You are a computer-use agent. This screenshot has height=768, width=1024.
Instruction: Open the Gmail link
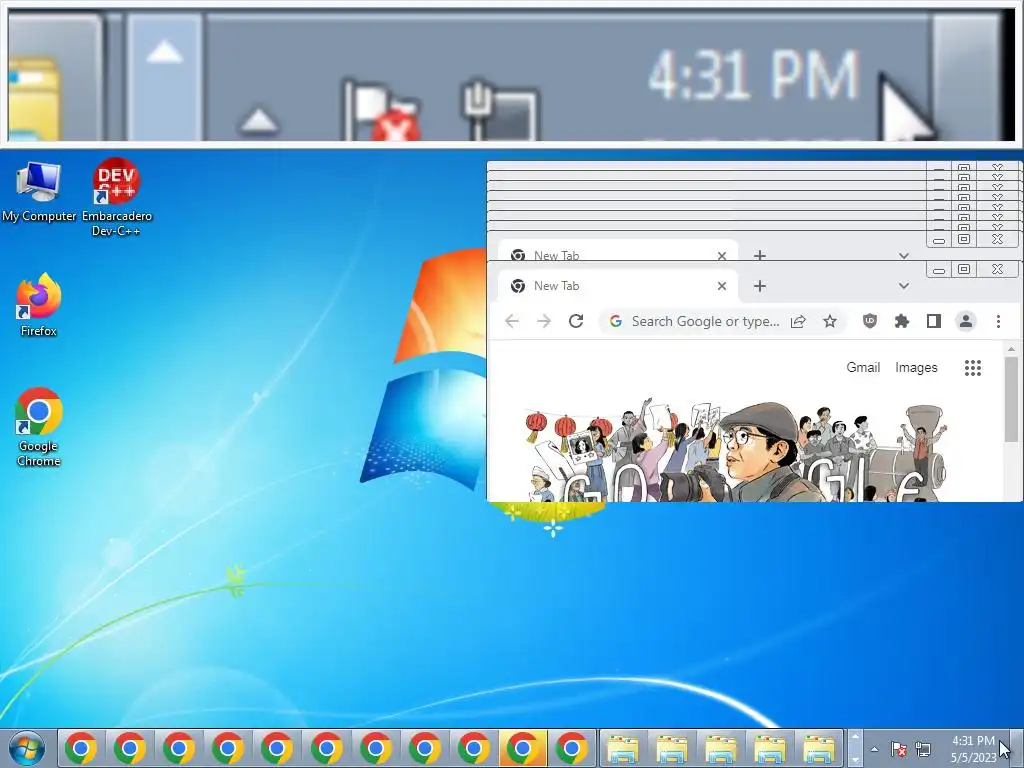[x=863, y=368]
